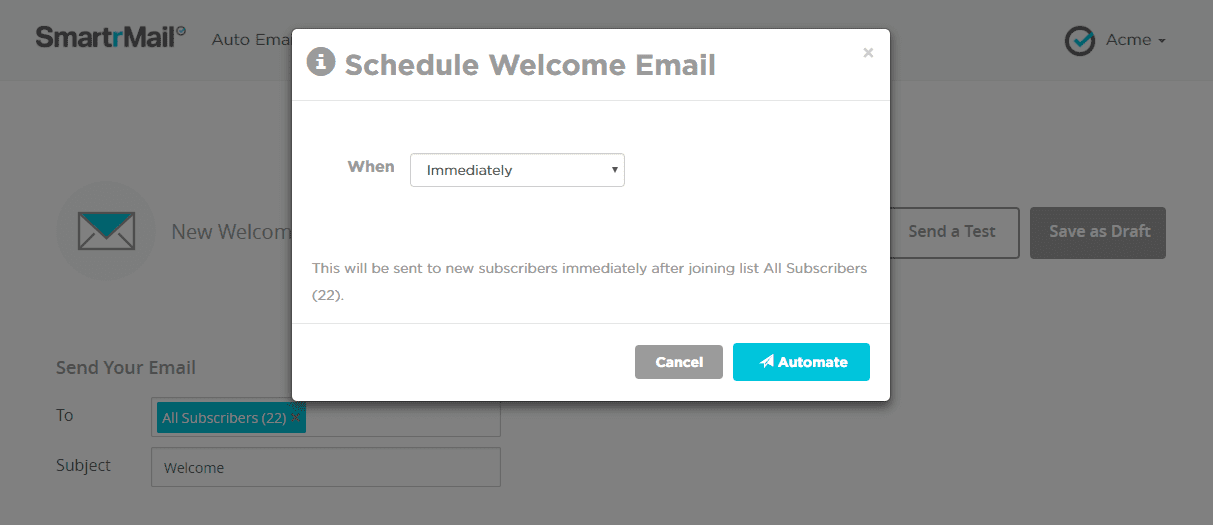Close the Schedule Welcome Email dialog

(x=868, y=53)
